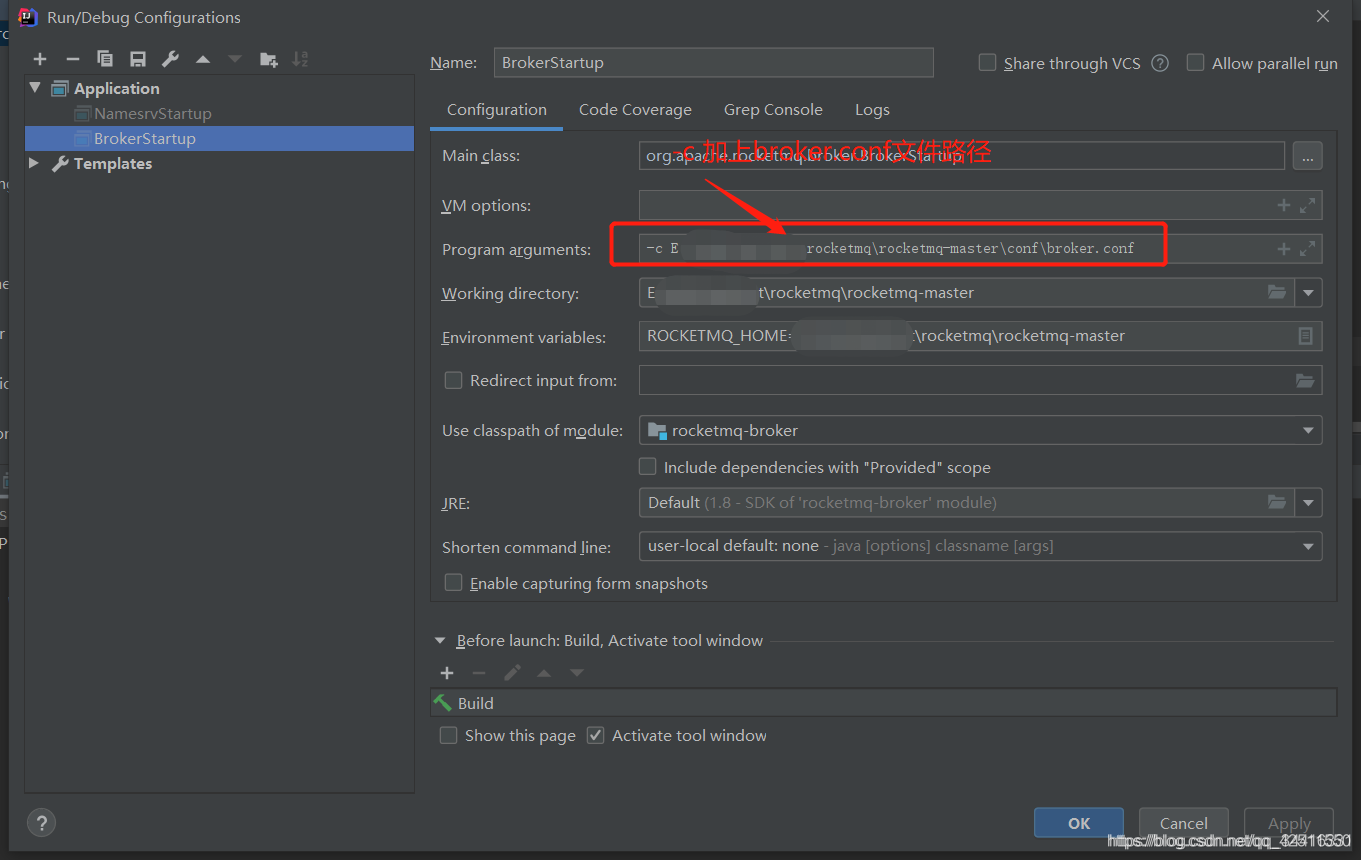
Task: Browse Main class with ellipsis button
Action: coord(1308,156)
